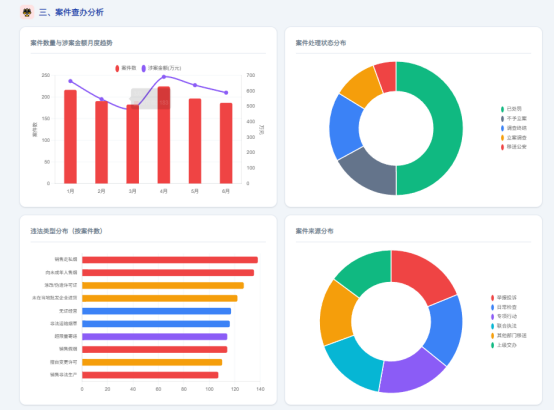Screen dimensions: 554x410
Task: Click the purple 超限量零售 bar
Action: (x=155, y=336)
